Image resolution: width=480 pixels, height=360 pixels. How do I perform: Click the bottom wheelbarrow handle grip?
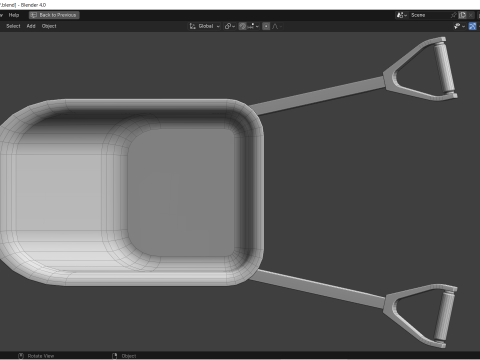445,315
